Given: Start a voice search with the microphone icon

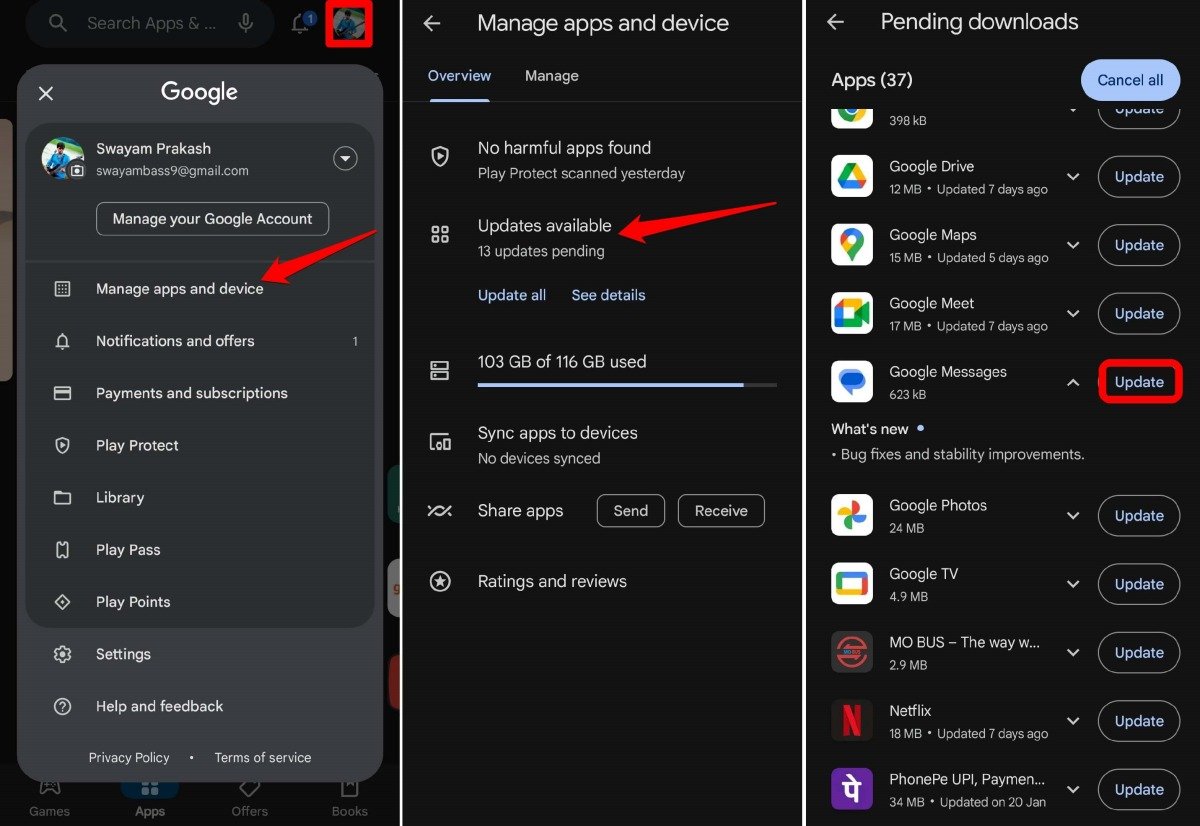Looking at the screenshot, I should [247, 22].
